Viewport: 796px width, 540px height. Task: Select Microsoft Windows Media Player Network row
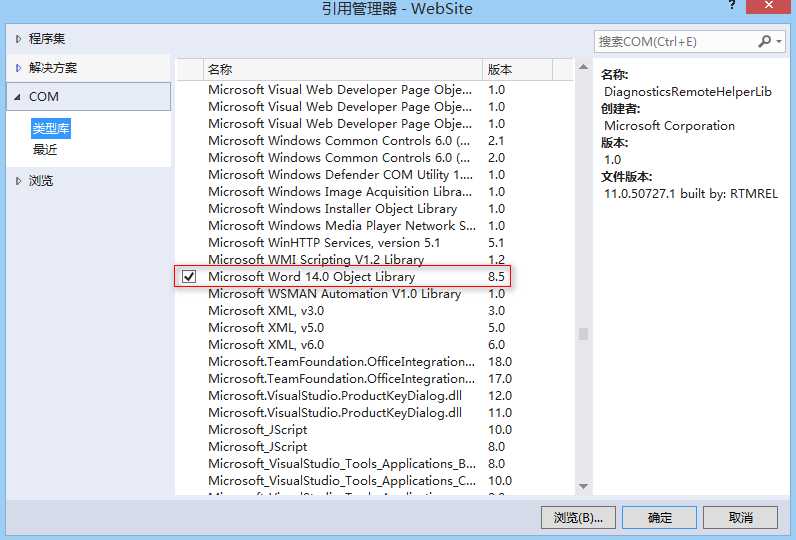(375, 226)
